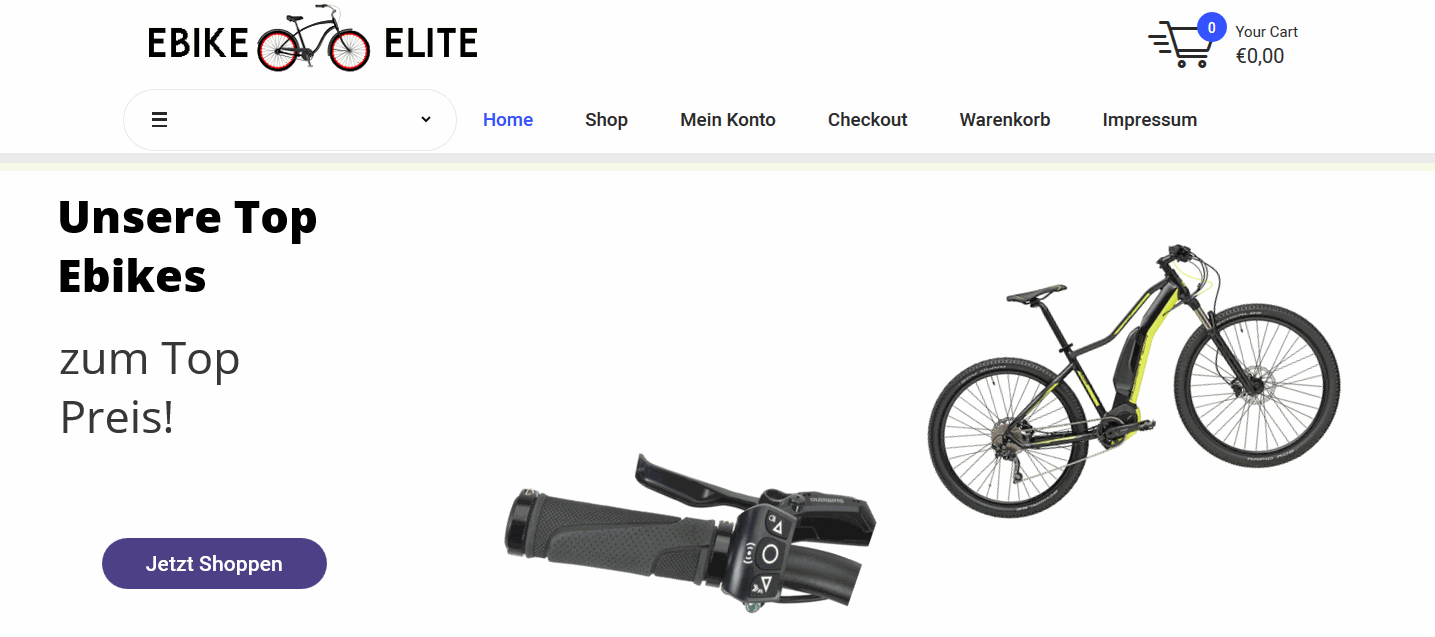This screenshot has height=637, width=1435.
Task: Click the ELITE text in the logo
Action: [x=431, y=44]
